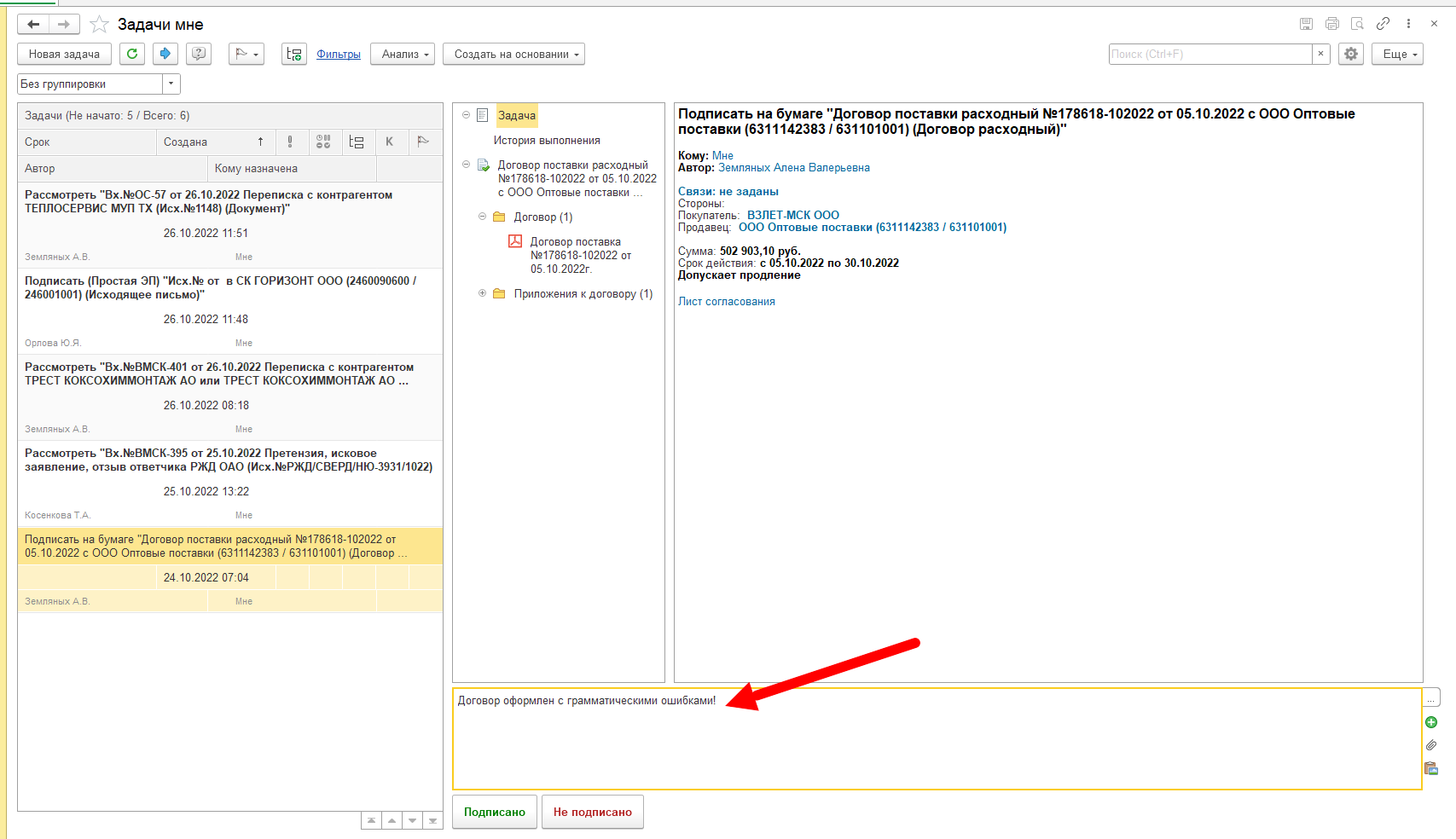Click the ellipsis button beside comment field
Image resolution: width=1456 pixels, height=839 pixels.
coord(1431,698)
